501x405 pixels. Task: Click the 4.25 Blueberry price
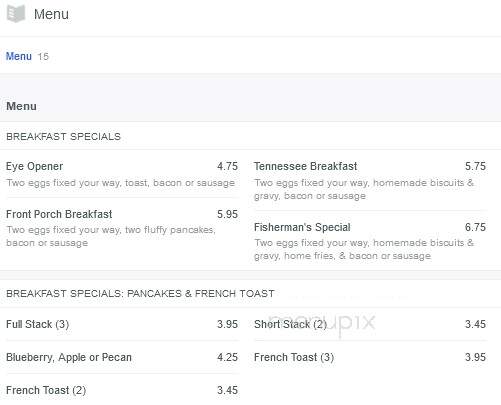coord(227,357)
